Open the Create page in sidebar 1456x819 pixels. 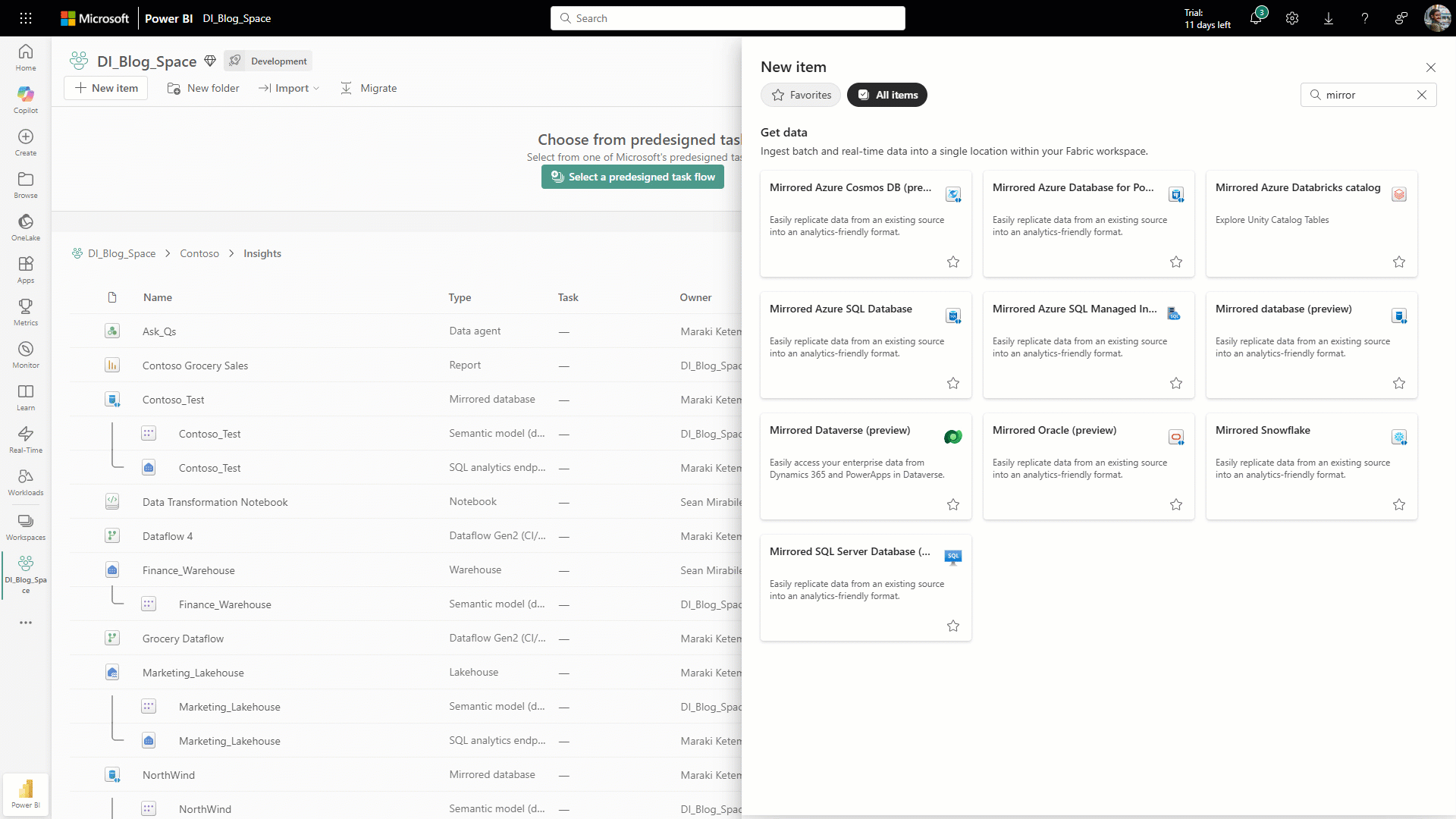point(26,143)
